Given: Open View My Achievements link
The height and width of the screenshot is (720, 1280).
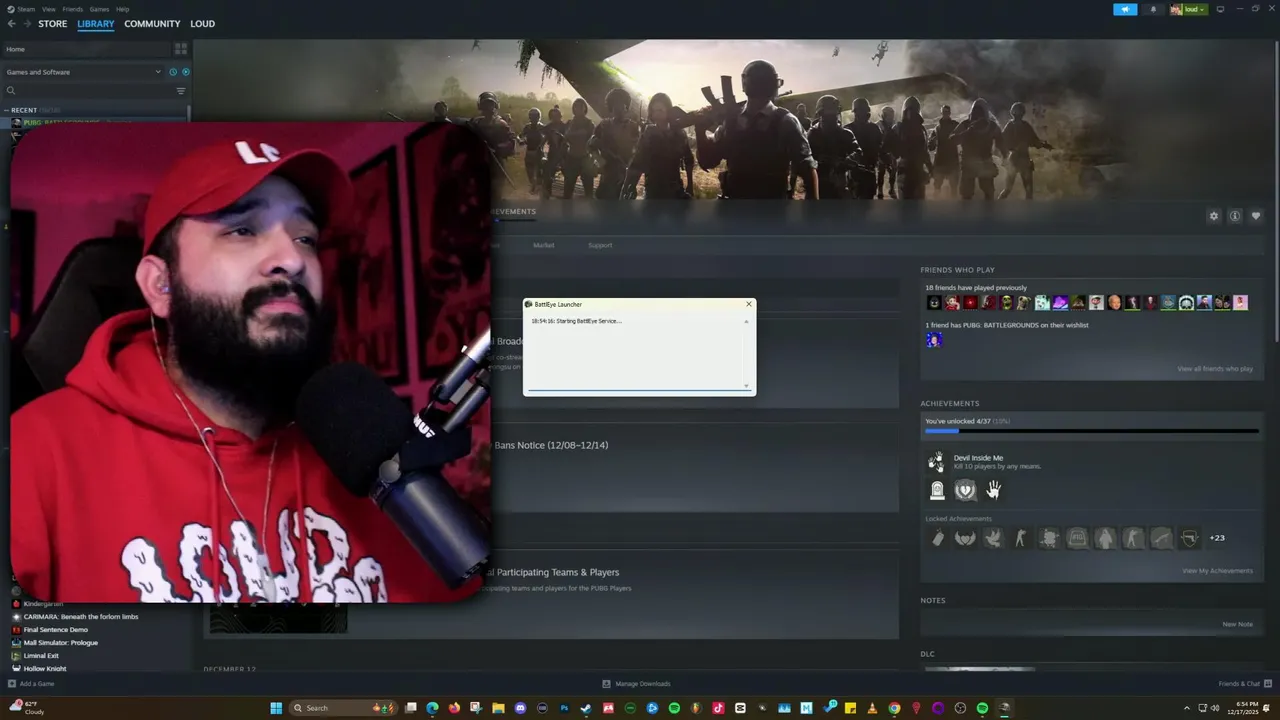Looking at the screenshot, I should tap(1217, 571).
